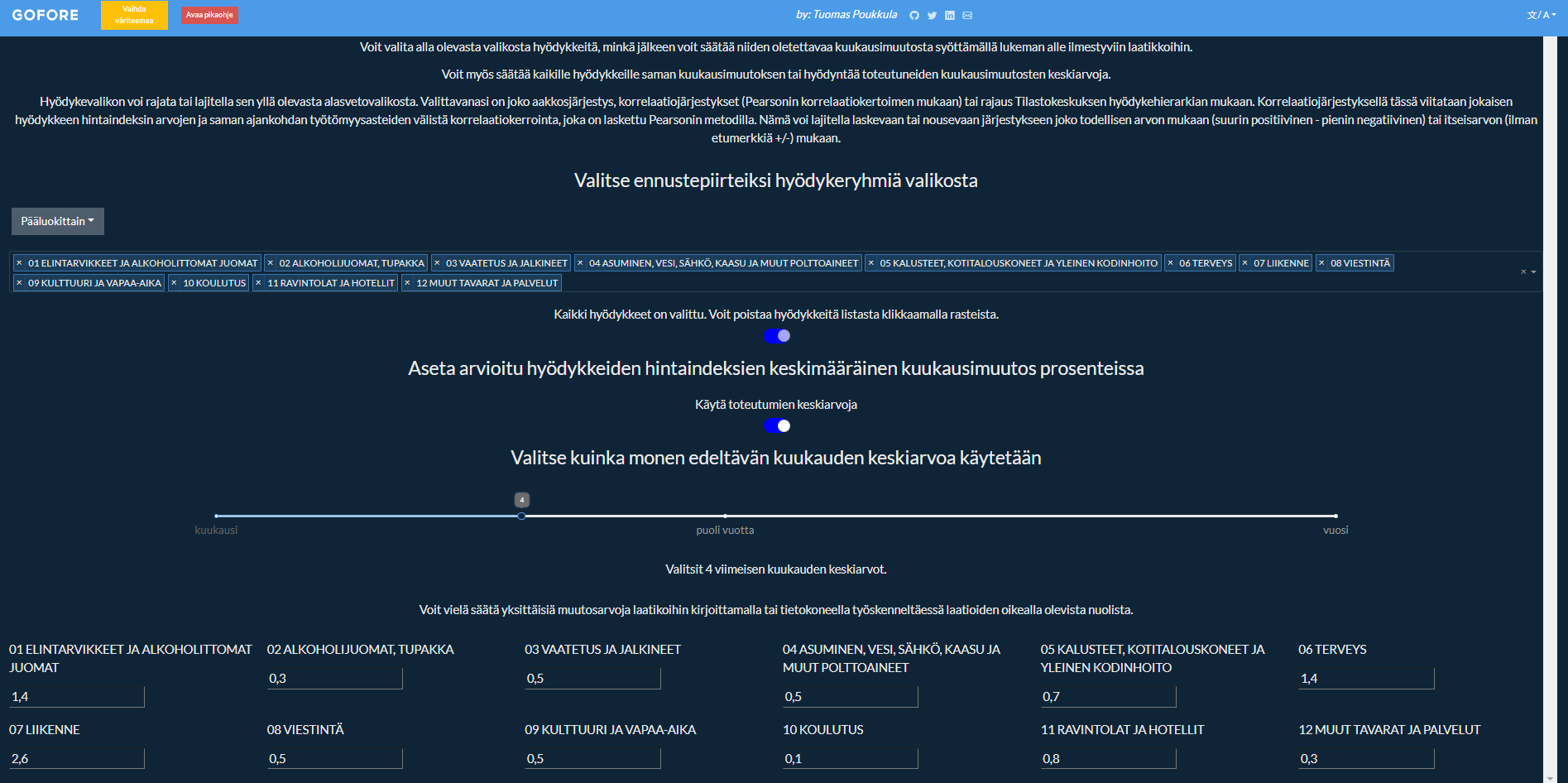Remove the 10 KOULUTUS tag

(x=174, y=283)
